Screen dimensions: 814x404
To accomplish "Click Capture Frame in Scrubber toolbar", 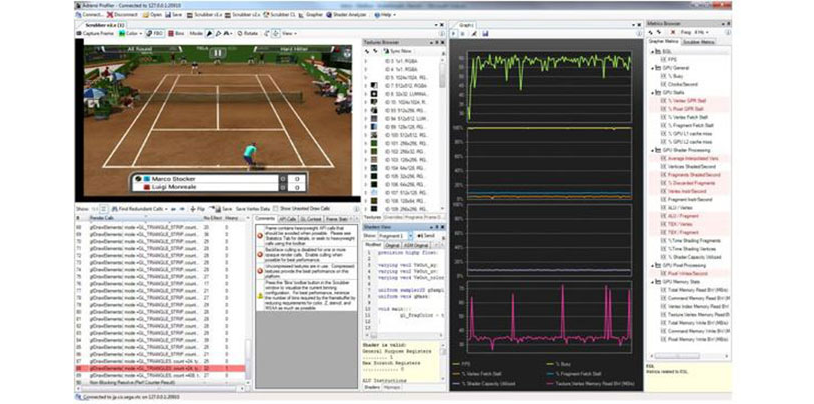I will [x=96, y=33].
